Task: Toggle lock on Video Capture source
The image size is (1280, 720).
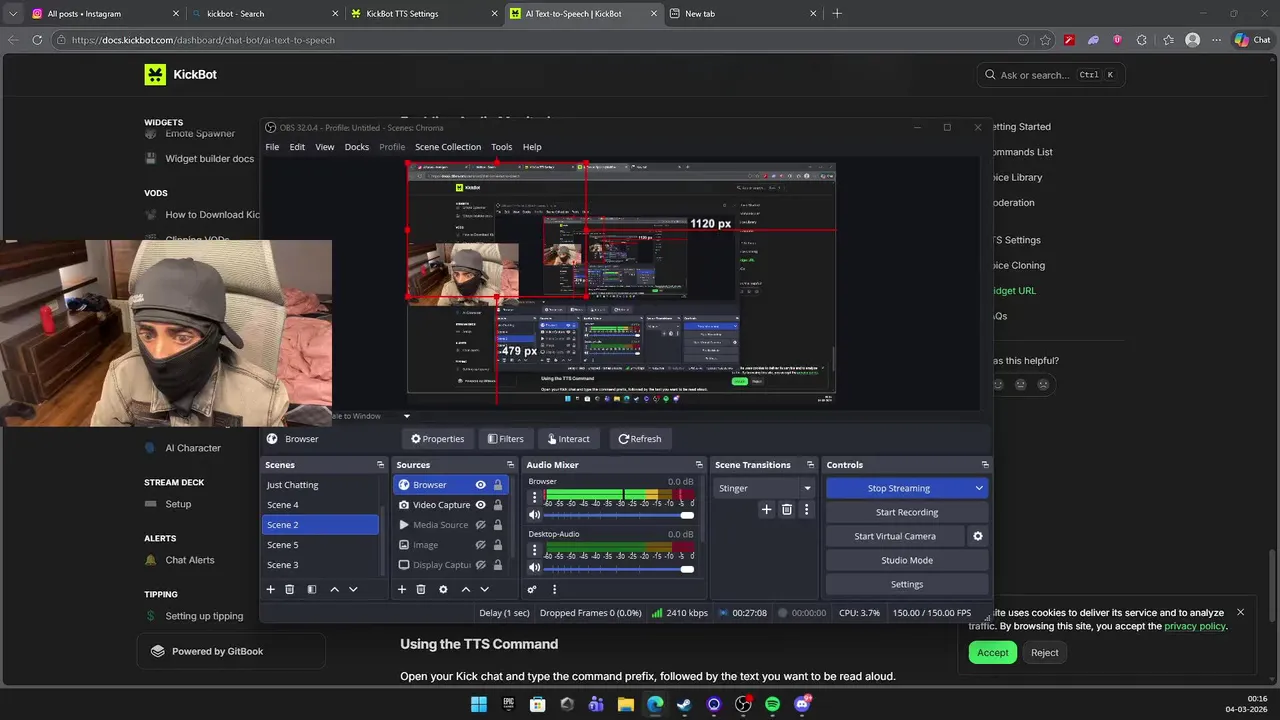Action: pos(497,505)
